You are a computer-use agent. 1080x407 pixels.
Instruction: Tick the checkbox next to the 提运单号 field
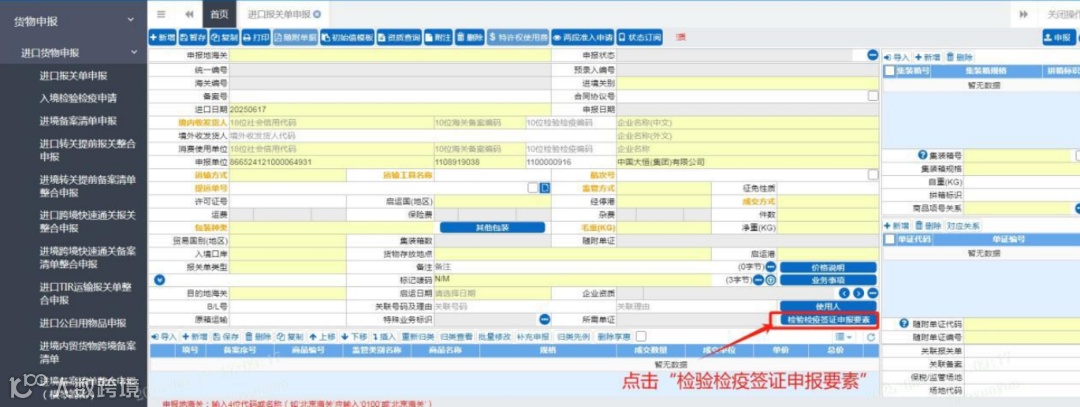tap(532, 187)
